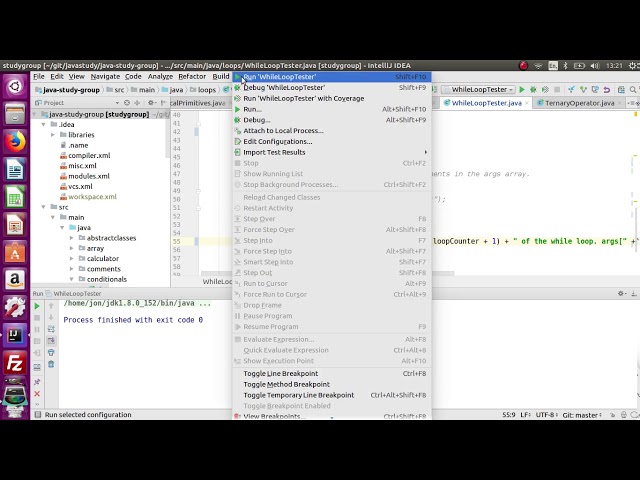Viewport: 640px width, 480px height.
Task: Open the WhileLoopTester run configuration dropdown
Action: tap(480, 89)
